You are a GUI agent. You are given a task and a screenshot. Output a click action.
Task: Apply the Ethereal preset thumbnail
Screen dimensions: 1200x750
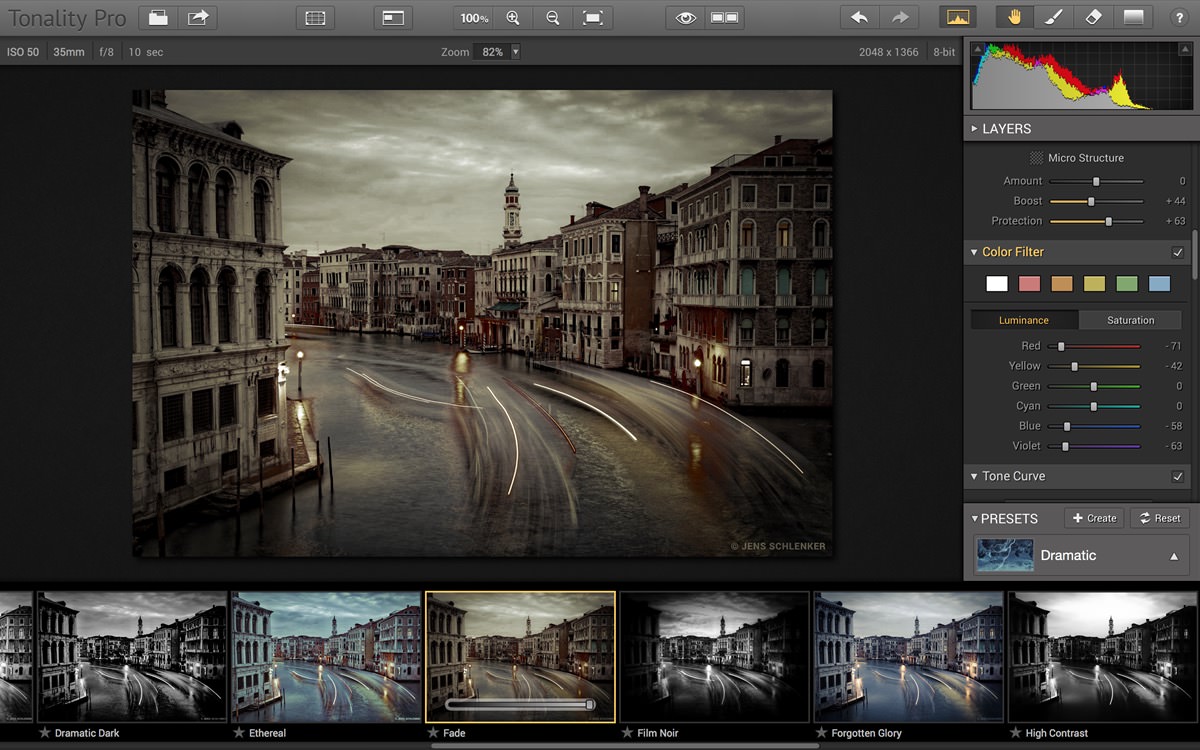326,656
